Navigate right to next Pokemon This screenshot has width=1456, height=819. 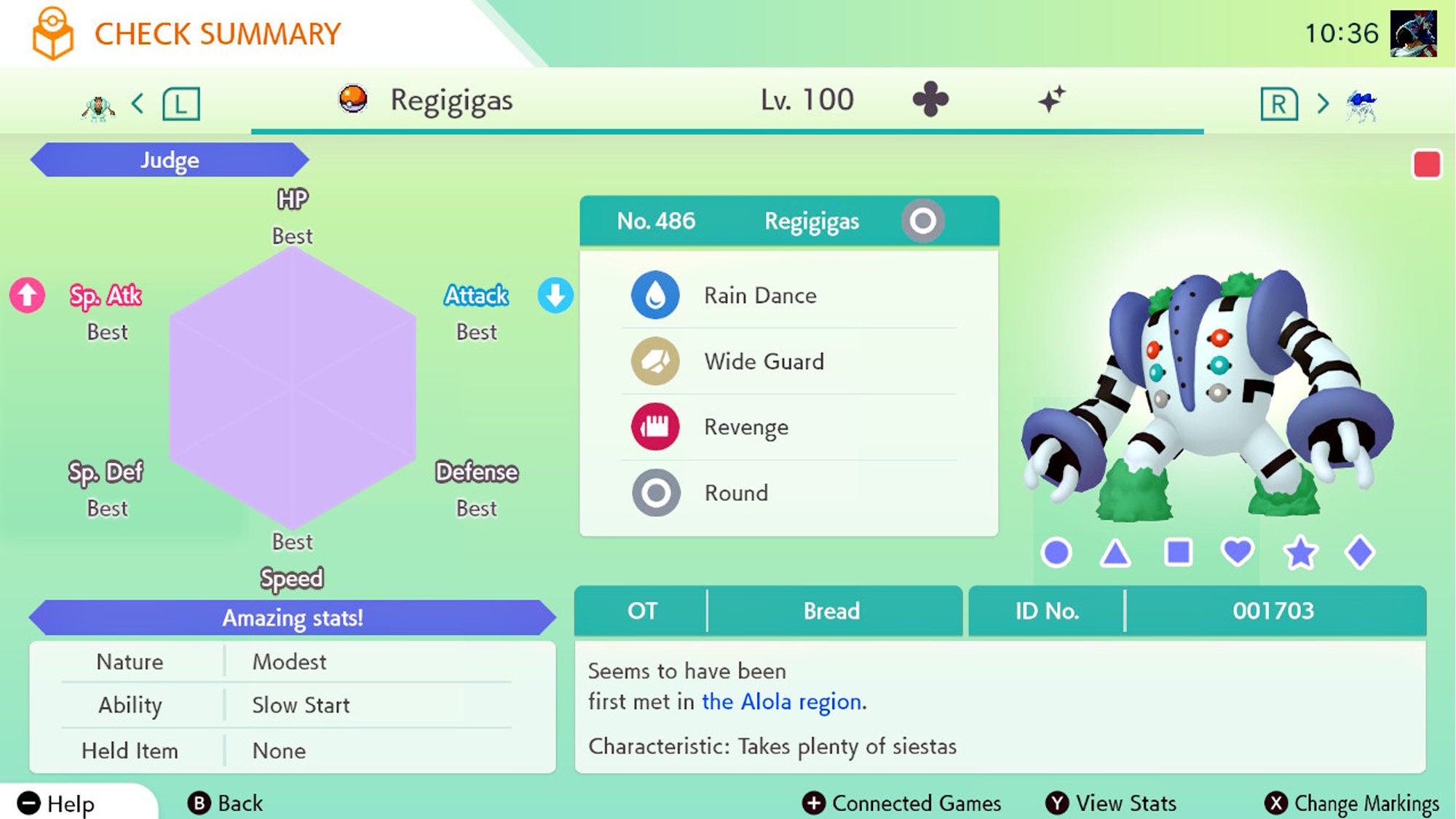tap(1321, 99)
